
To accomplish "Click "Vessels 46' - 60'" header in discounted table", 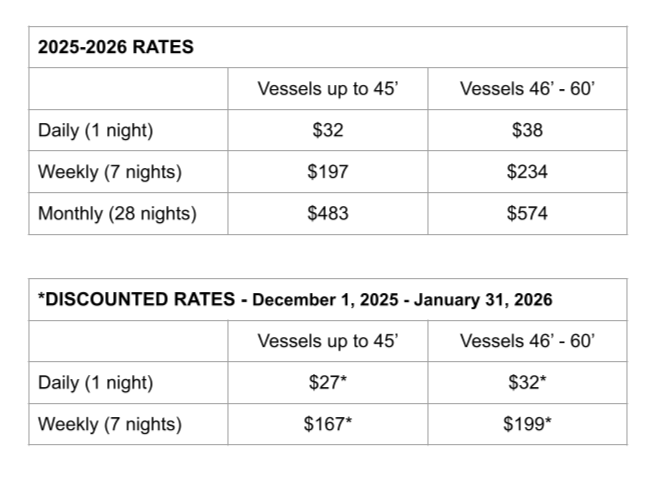I will (x=527, y=341).
